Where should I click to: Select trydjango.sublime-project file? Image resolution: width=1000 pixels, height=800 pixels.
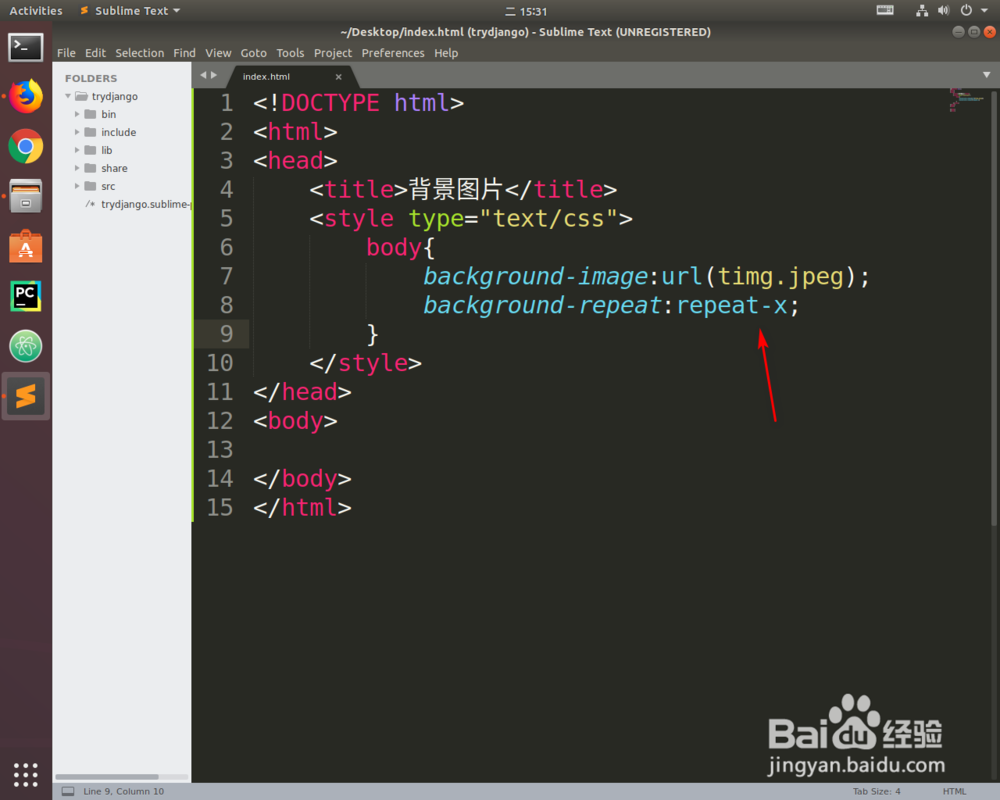pyautogui.click(x=144, y=204)
